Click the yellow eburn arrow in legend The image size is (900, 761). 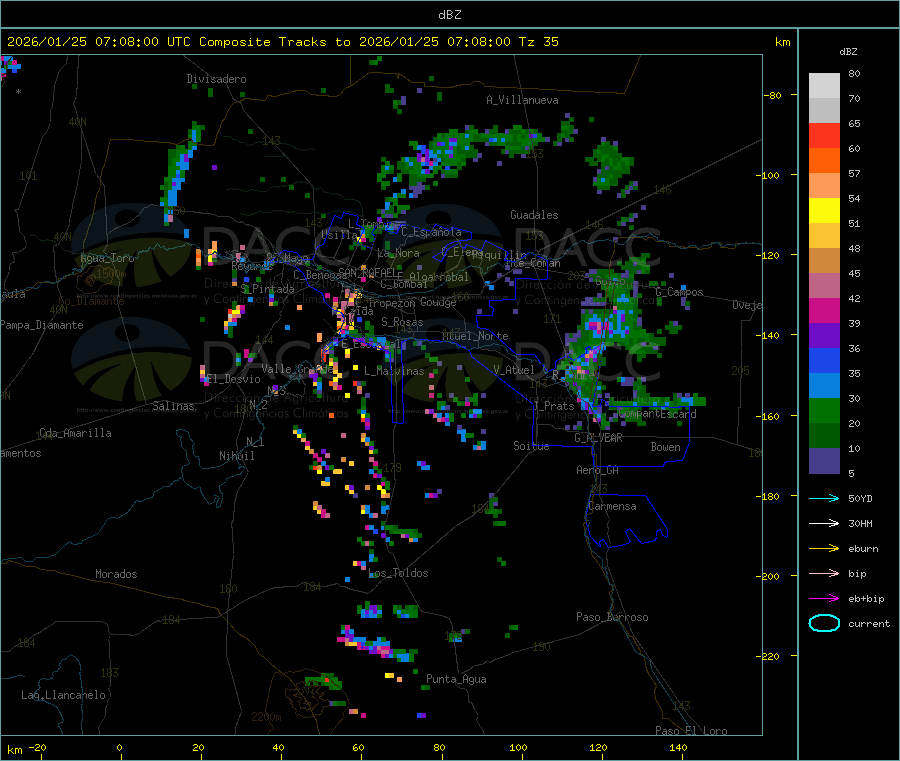(x=824, y=549)
